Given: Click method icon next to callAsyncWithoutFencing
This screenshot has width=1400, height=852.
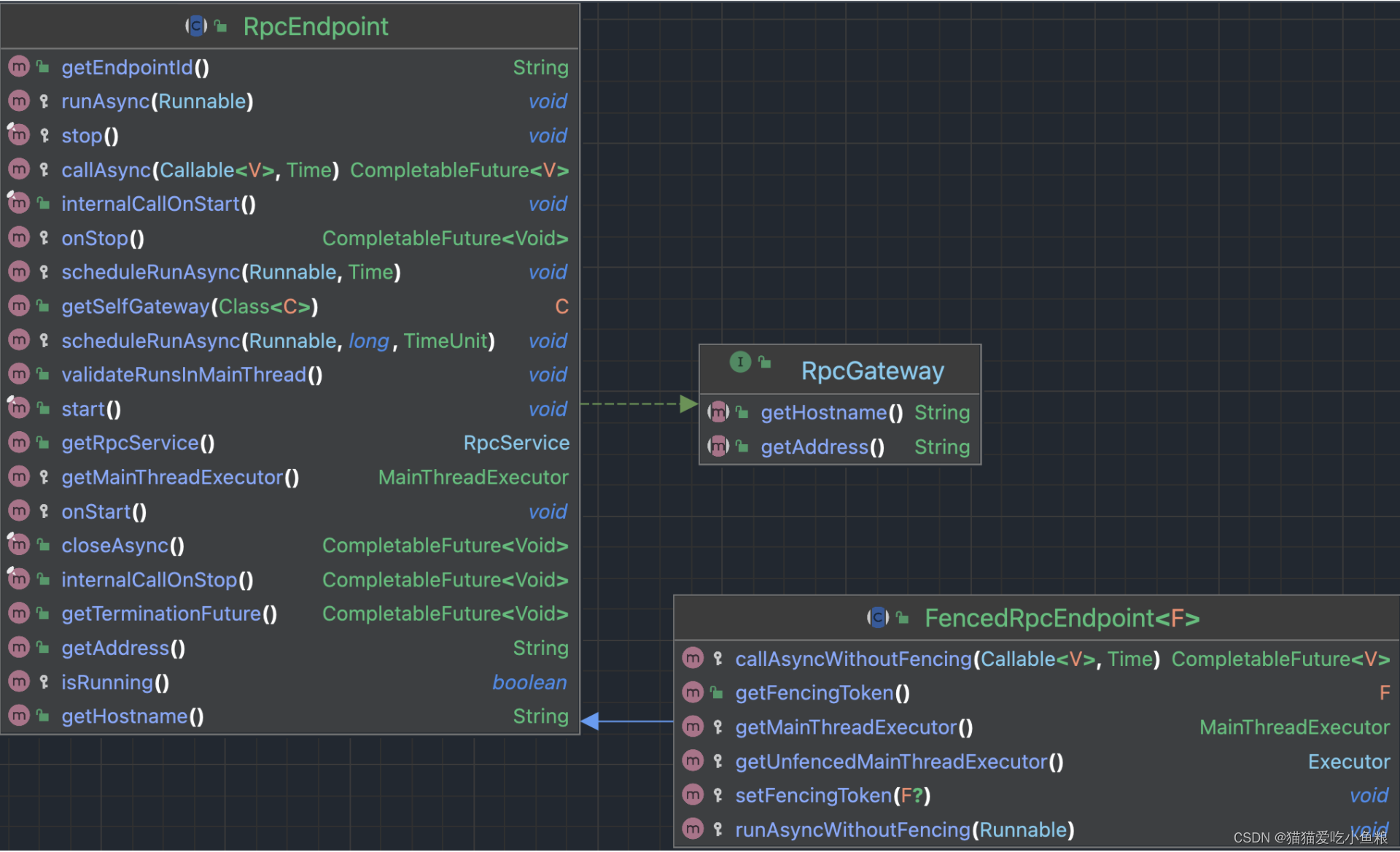Looking at the screenshot, I should click(x=693, y=659).
